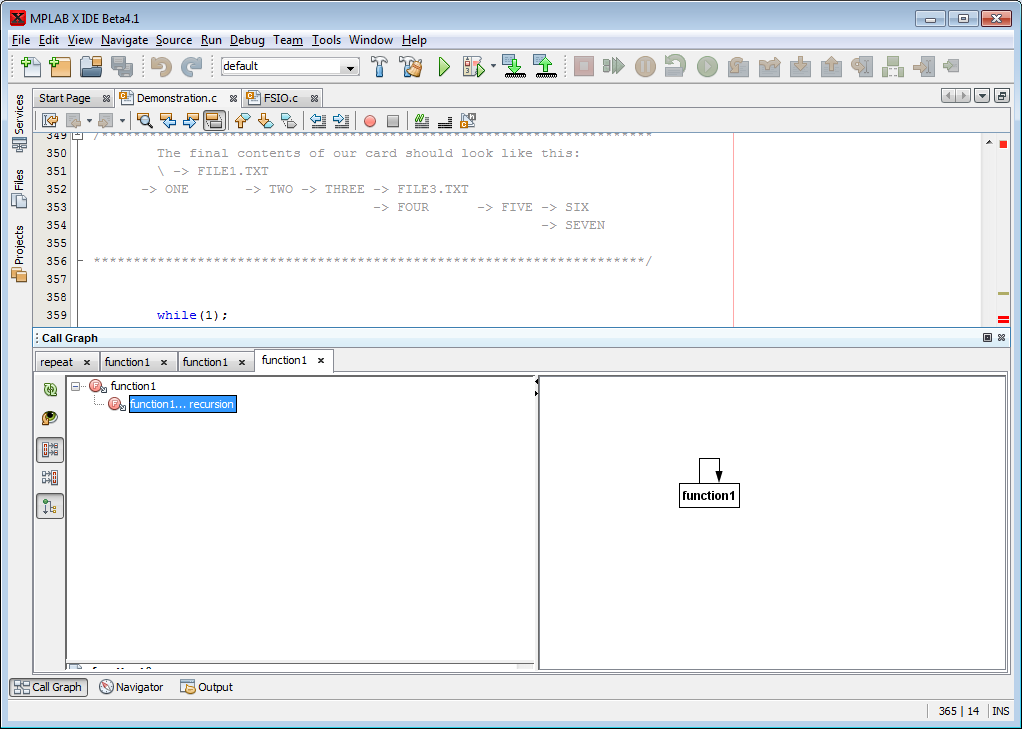Toggle the Show Callers graph button
Screen dimensions: 1022x729
50,478
